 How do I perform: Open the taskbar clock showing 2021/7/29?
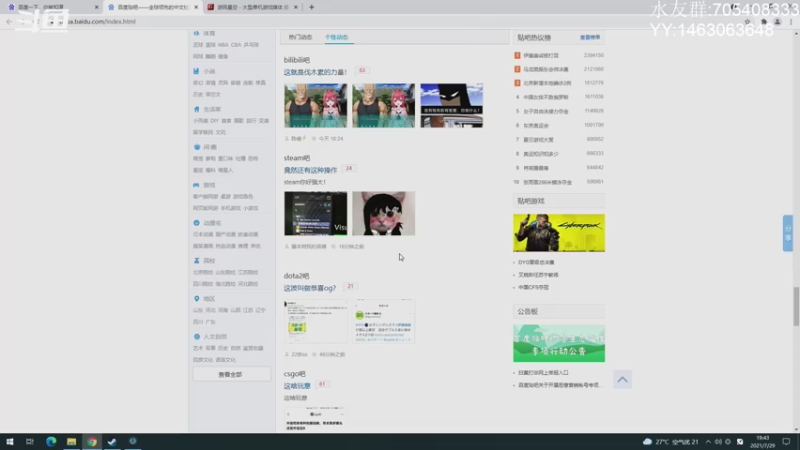point(762,442)
